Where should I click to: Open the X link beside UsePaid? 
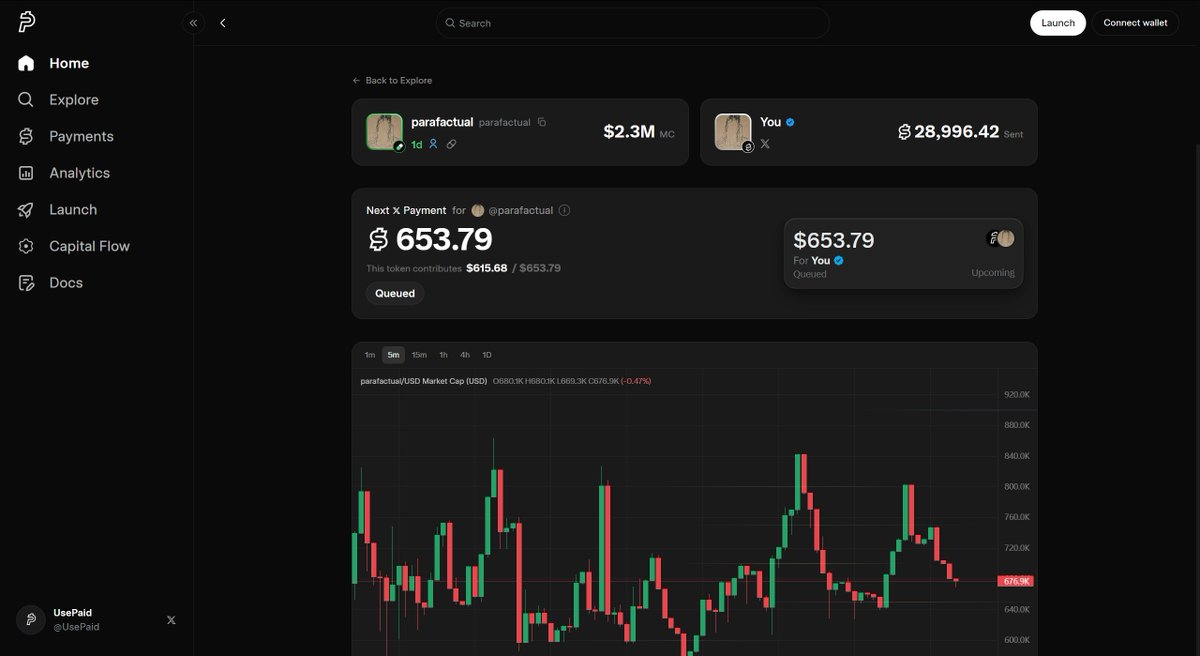coord(171,620)
